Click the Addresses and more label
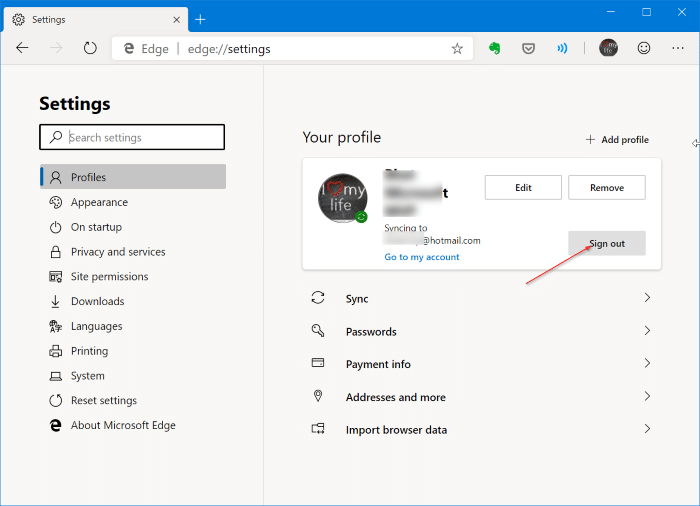 (x=396, y=397)
